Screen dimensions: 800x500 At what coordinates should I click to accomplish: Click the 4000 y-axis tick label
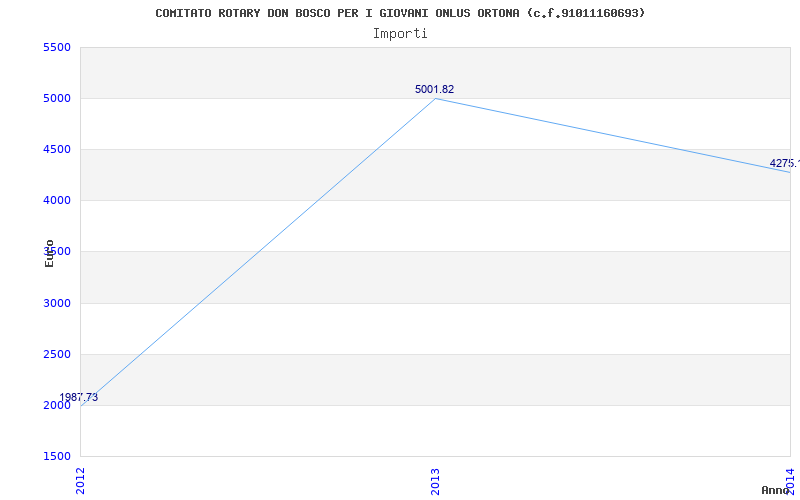(x=57, y=201)
